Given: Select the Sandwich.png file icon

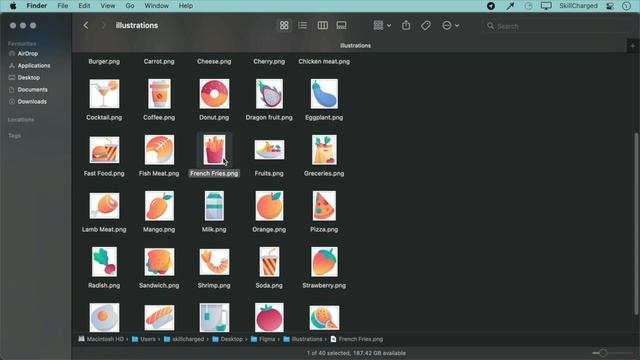Looking at the screenshot, I should (159, 262).
